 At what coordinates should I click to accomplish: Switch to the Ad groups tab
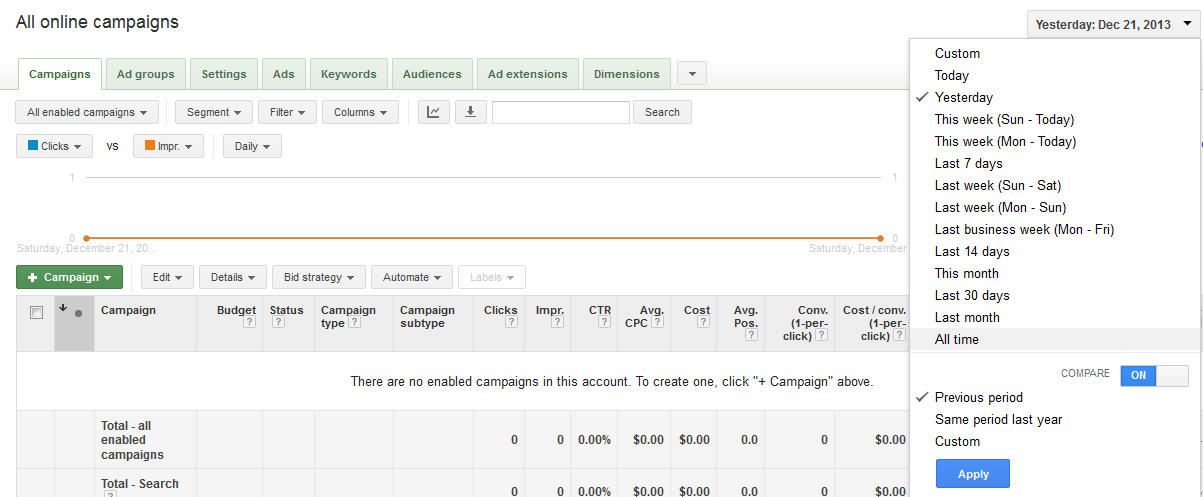145,74
